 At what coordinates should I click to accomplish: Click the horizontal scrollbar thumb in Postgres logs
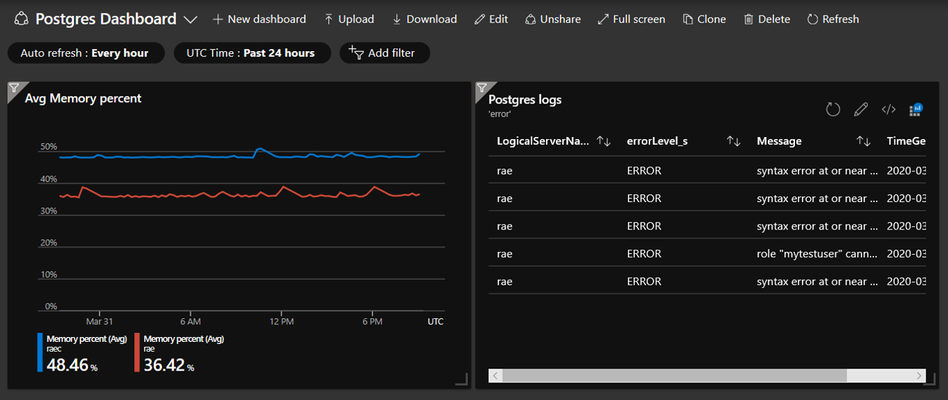pos(674,376)
